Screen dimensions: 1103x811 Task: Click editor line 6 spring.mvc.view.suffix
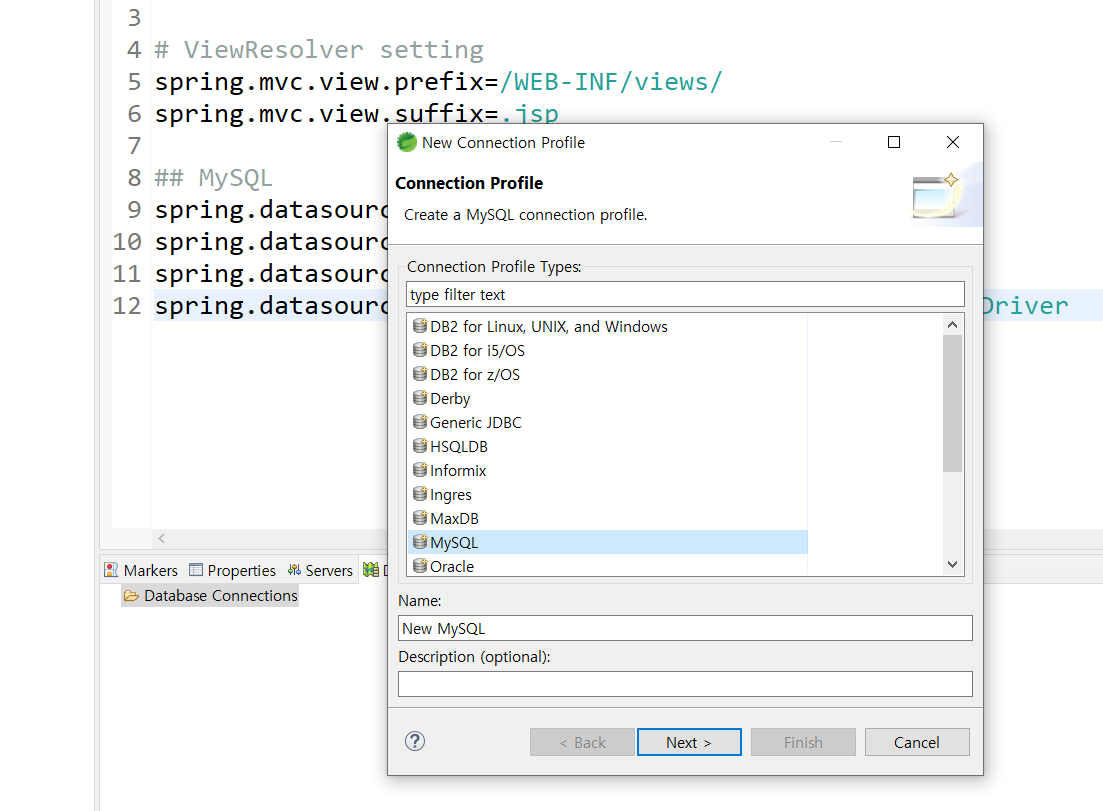(x=357, y=114)
